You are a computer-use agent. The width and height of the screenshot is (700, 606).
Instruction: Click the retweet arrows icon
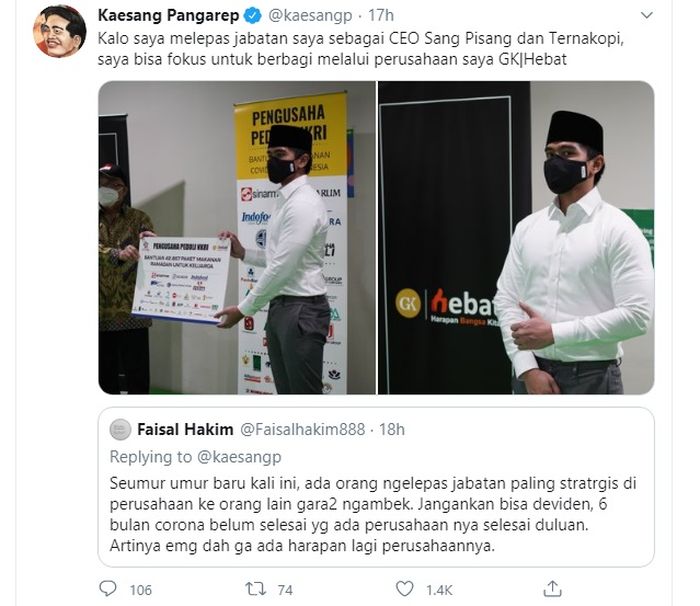click(x=256, y=589)
